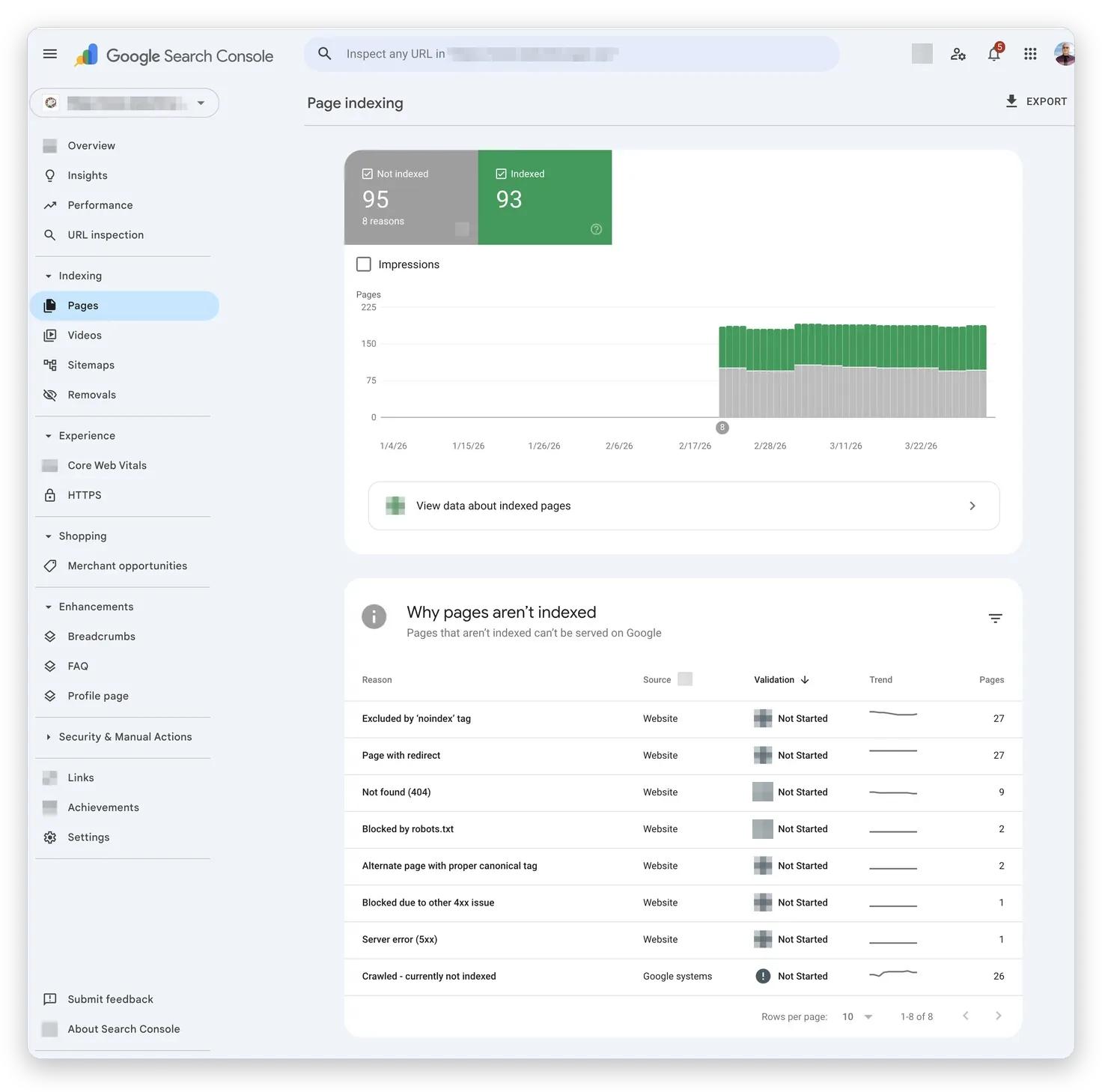Image resolution: width=1102 pixels, height=1092 pixels.
Task: Go to next page of results
Action: coord(998,1016)
